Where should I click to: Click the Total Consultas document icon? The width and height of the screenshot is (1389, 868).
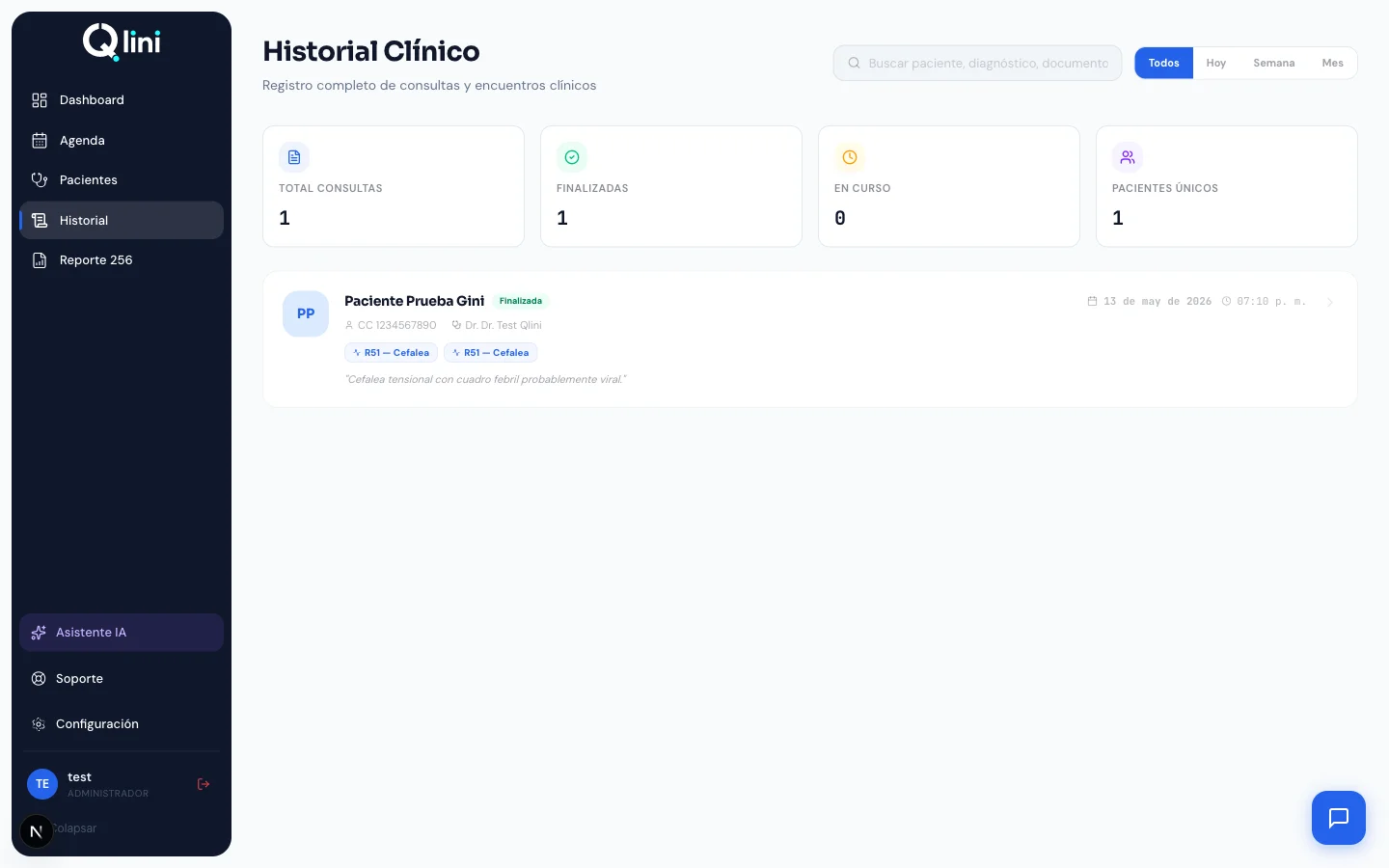pos(294,157)
